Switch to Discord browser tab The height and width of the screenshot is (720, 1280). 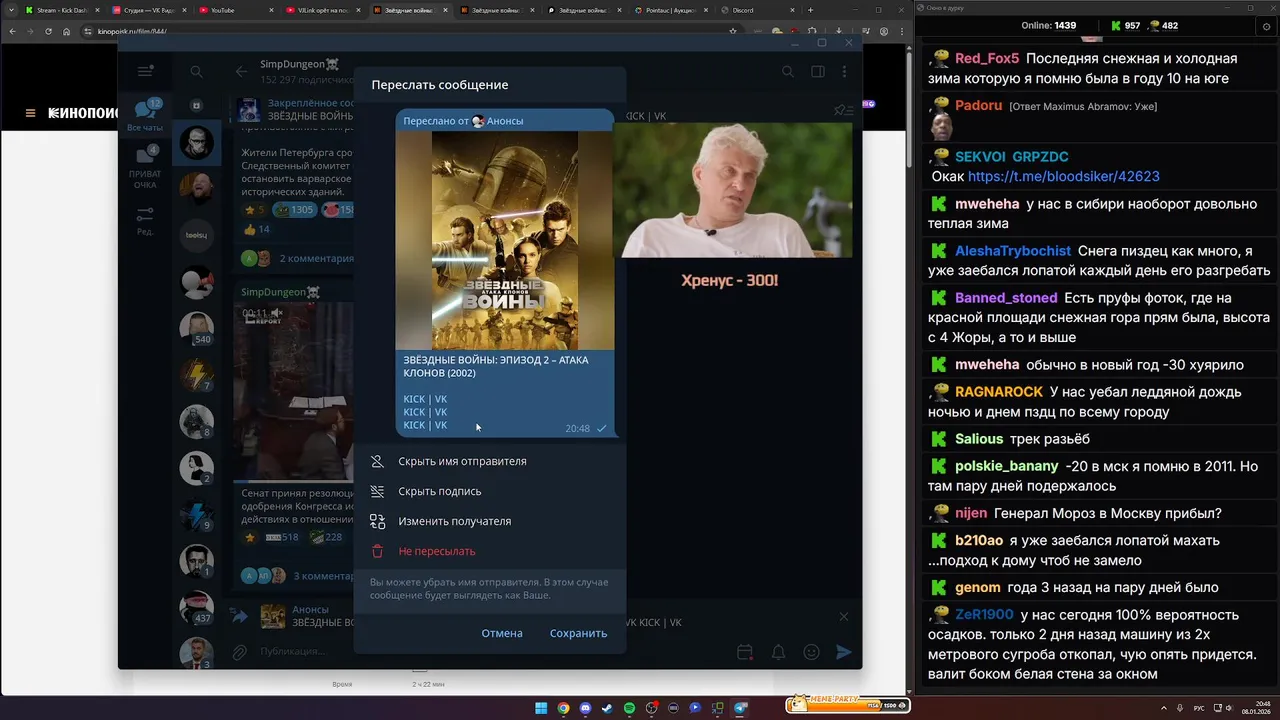[758, 10]
